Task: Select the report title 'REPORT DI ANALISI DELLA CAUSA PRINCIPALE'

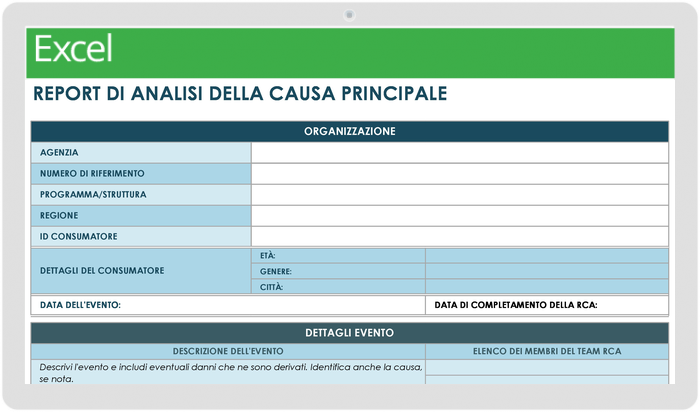Action: click(240, 94)
